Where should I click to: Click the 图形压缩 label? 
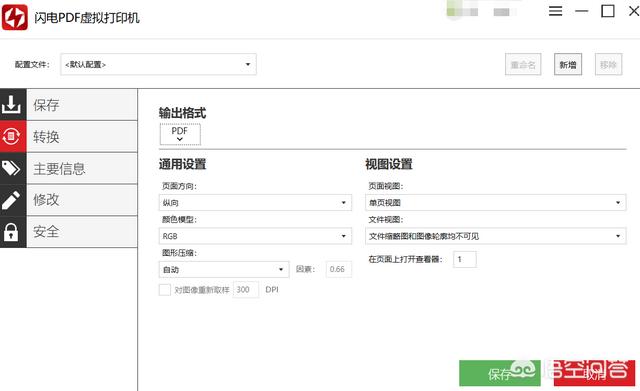179,253
